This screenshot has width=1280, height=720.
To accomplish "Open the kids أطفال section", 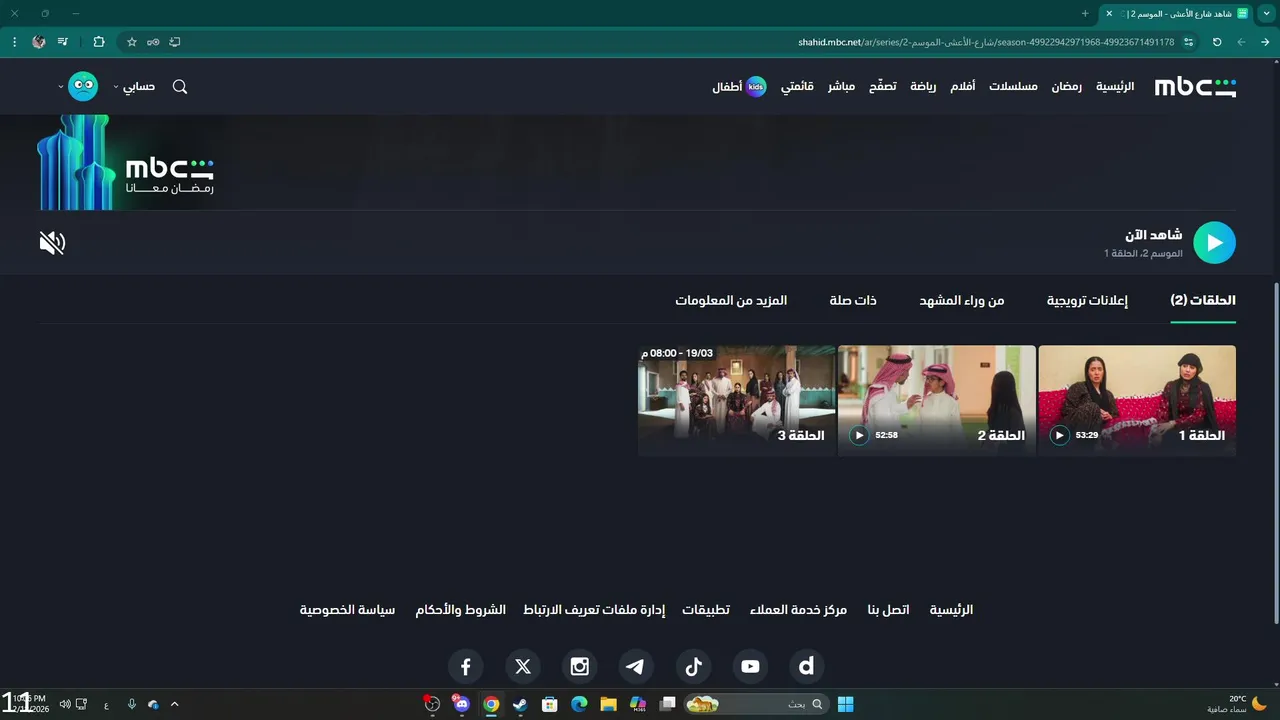I will click(x=739, y=87).
